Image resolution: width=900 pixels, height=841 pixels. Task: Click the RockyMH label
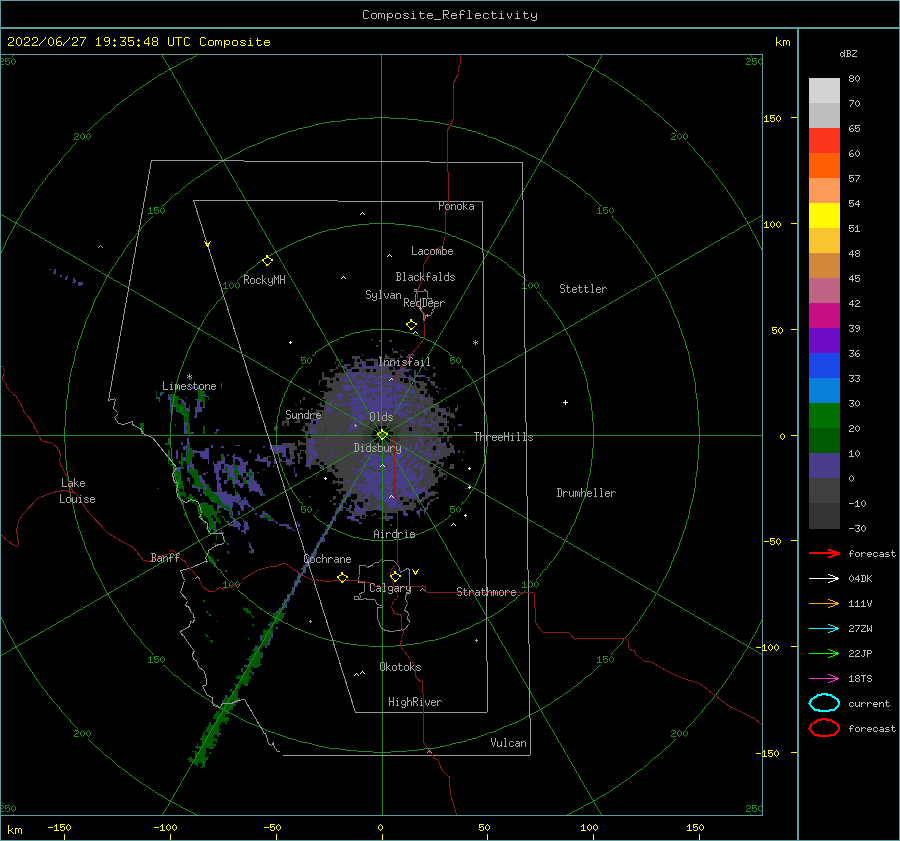pyautogui.click(x=264, y=280)
